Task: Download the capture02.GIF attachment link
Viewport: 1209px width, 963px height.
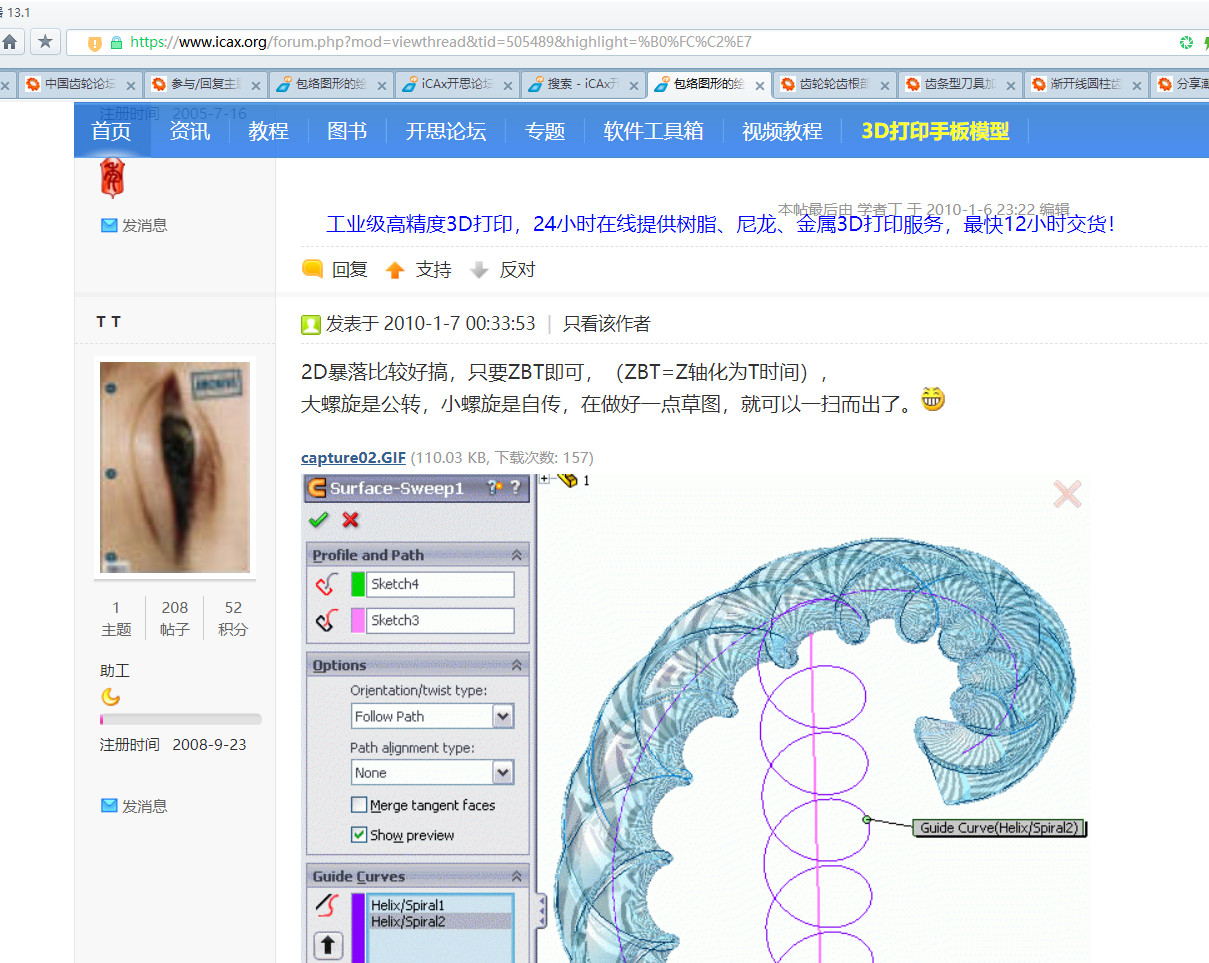Action: (x=354, y=458)
